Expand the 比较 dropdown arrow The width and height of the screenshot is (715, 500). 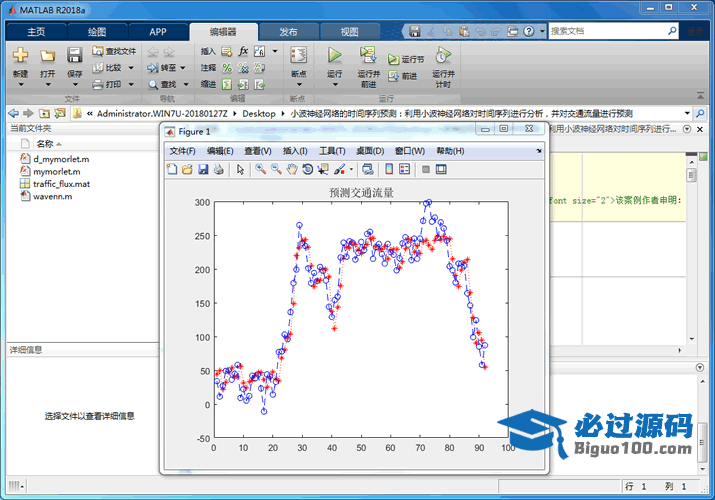pos(131,68)
